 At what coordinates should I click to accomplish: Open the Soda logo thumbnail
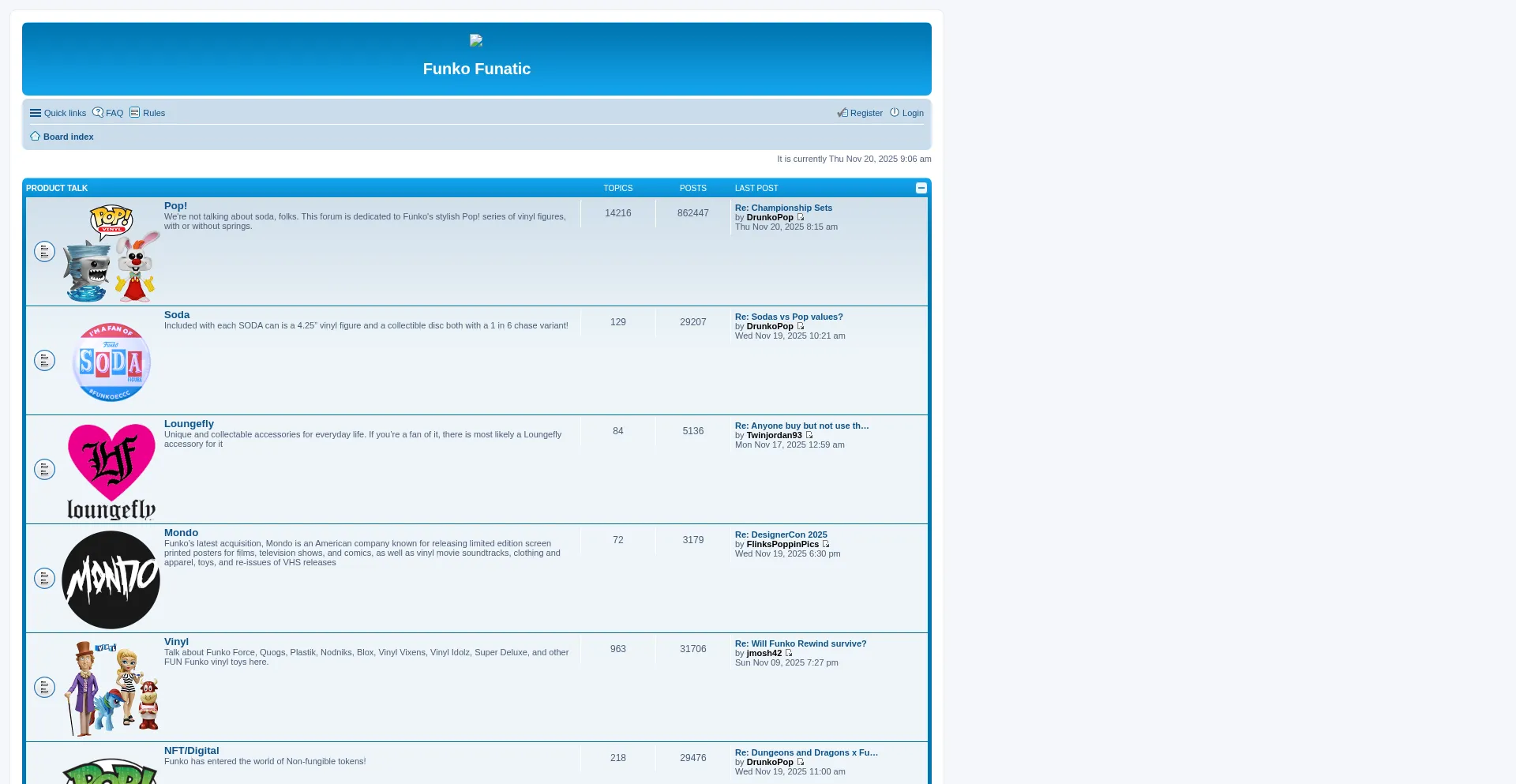pyautogui.click(x=111, y=362)
